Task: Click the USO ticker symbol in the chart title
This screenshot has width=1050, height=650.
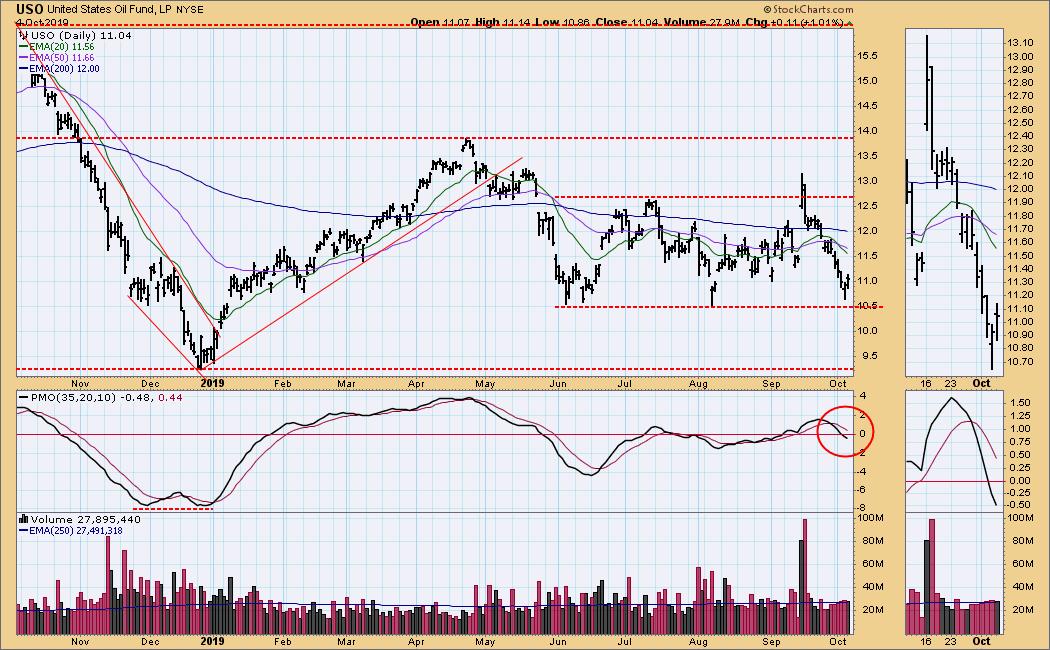Action: pyautogui.click(x=27, y=9)
